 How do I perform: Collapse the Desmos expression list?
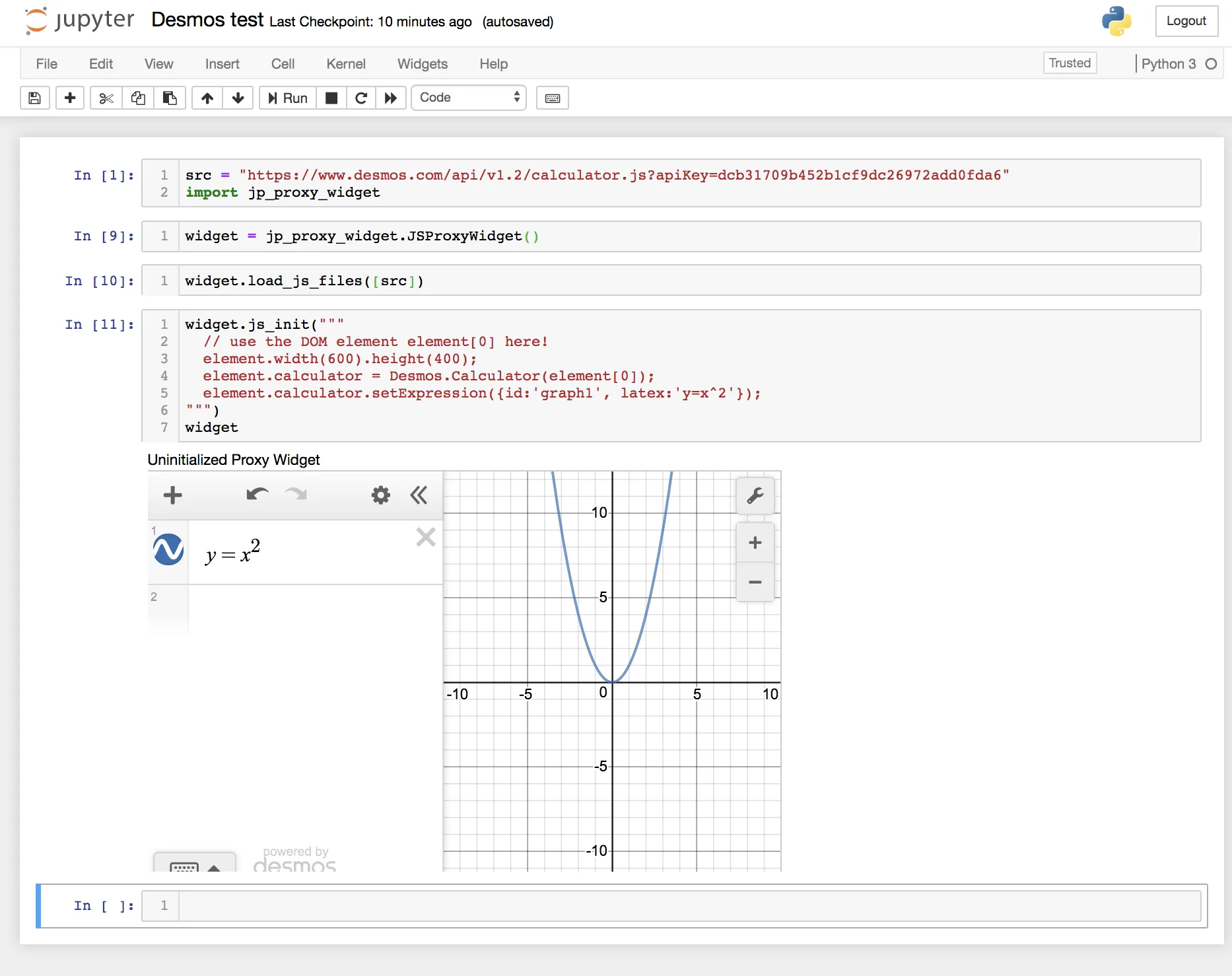pos(419,495)
